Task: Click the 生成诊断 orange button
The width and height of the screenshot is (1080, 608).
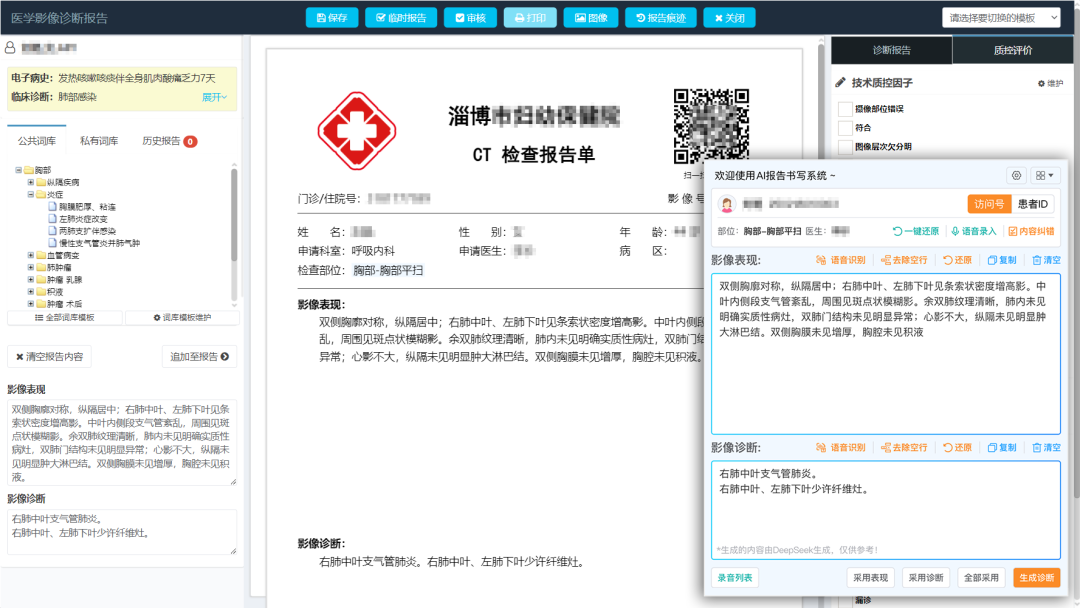Action: coord(1036,577)
